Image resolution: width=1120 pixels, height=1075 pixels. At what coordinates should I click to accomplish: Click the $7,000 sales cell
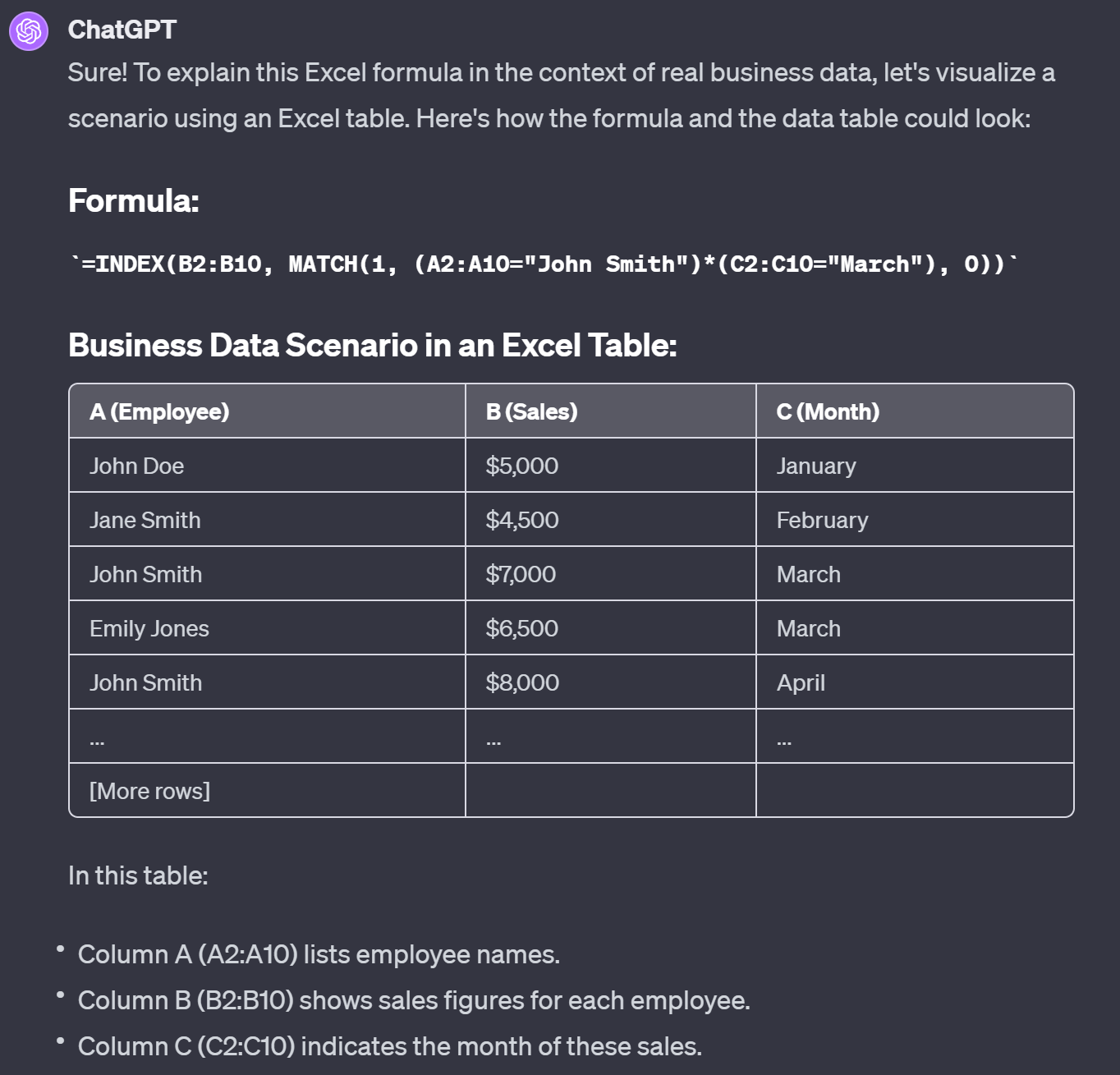point(521,574)
